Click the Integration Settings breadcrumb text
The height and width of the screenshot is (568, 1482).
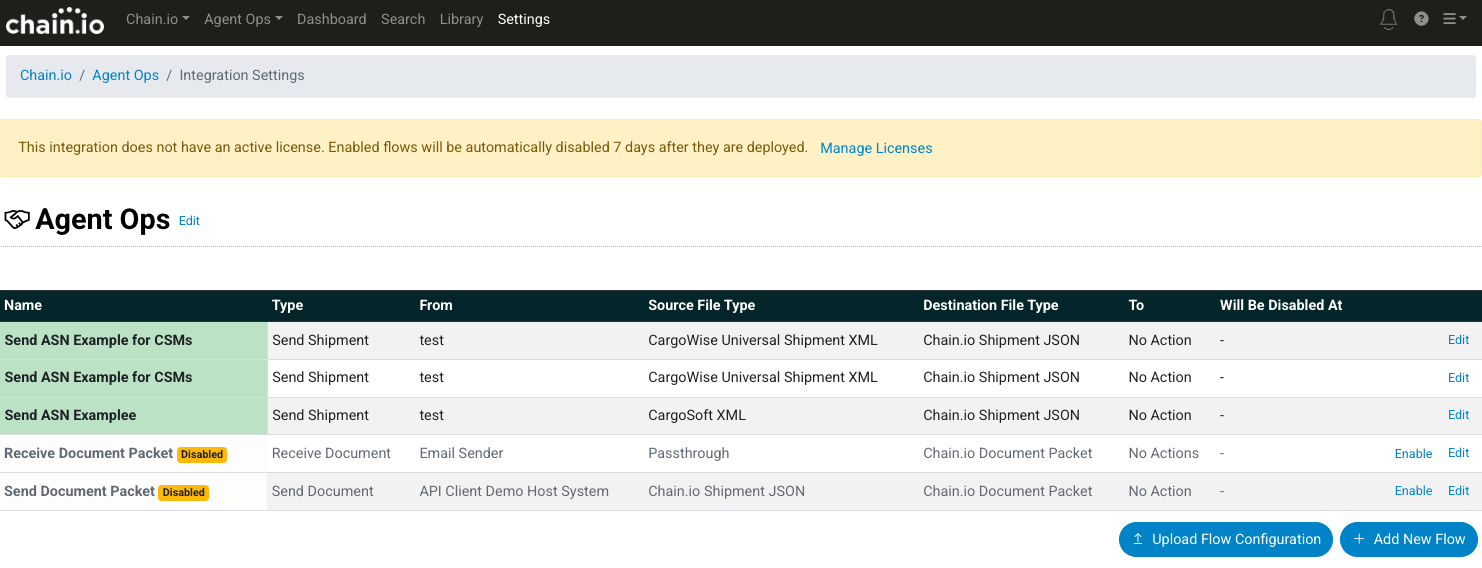pos(242,75)
